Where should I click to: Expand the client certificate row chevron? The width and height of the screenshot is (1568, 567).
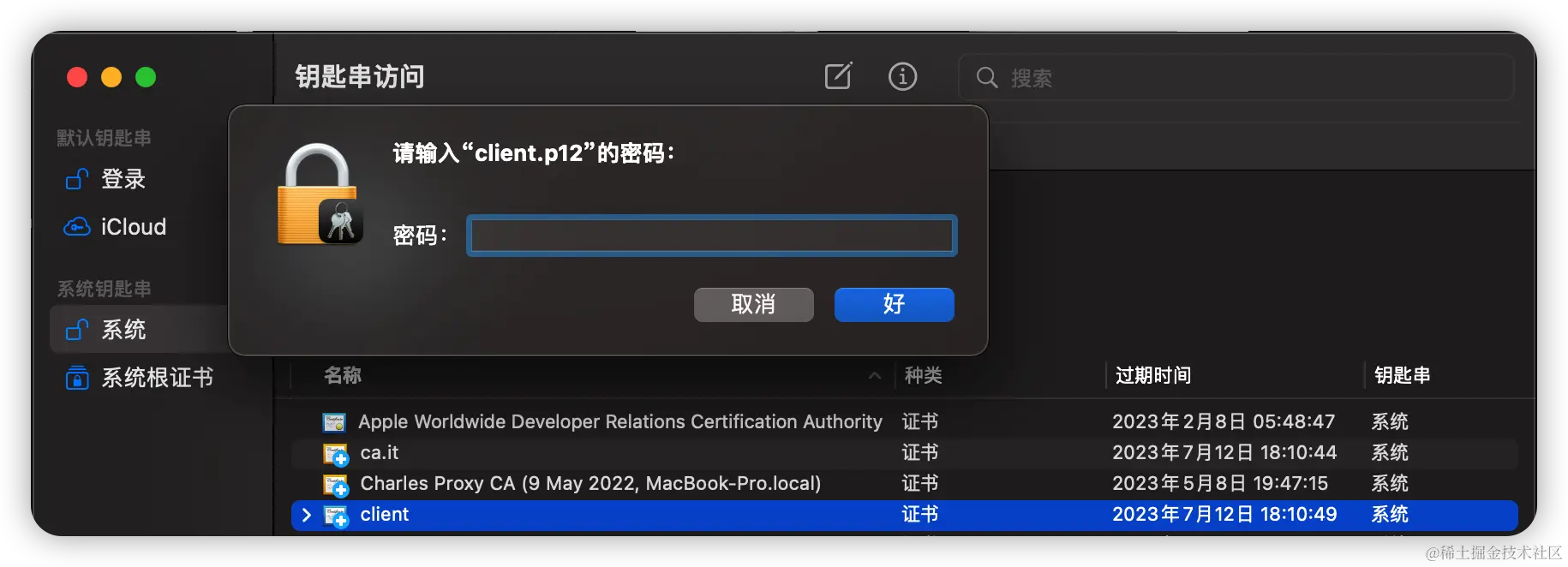coord(307,515)
